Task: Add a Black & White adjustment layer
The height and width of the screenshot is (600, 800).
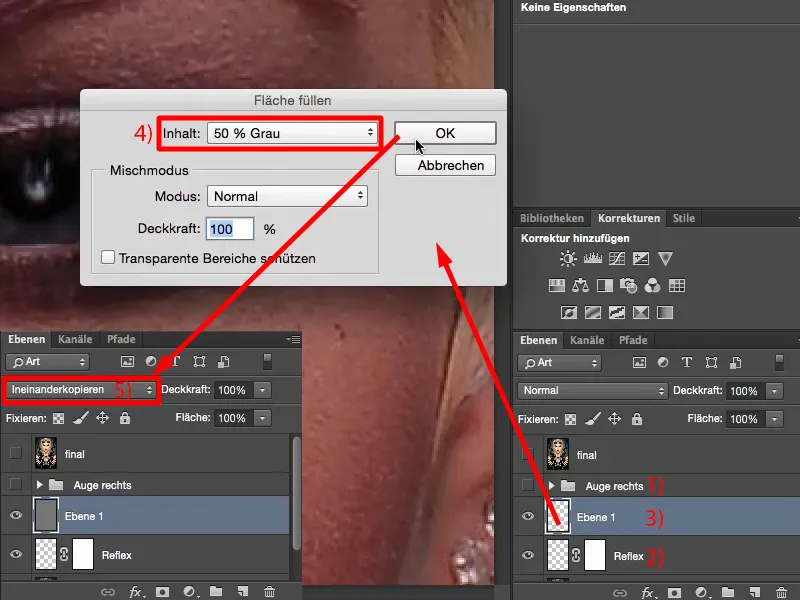Action: tap(605, 286)
